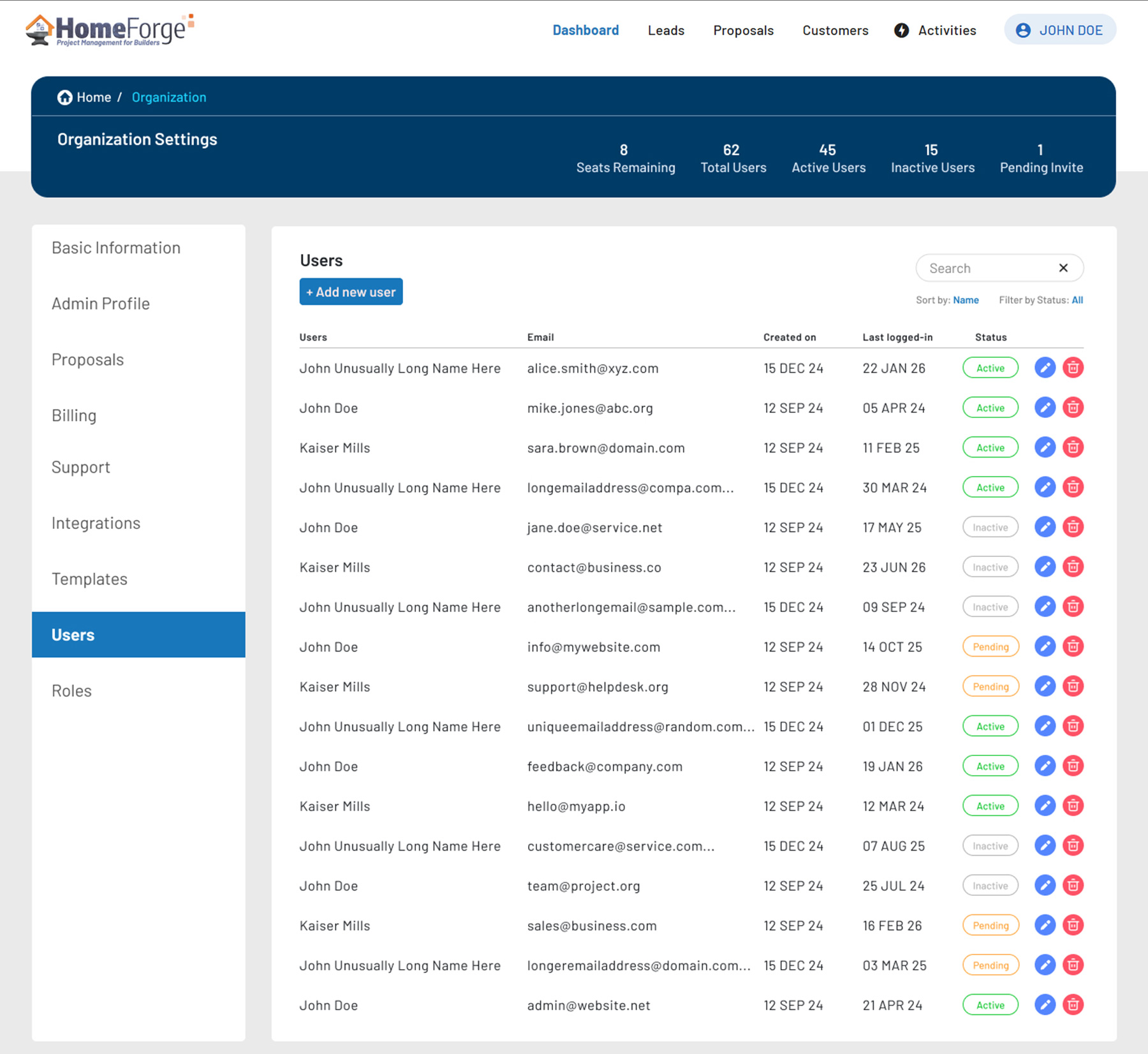Edit user with email info@mywebsite.com
This screenshot has height=1054, width=1148.
(1045, 647)
